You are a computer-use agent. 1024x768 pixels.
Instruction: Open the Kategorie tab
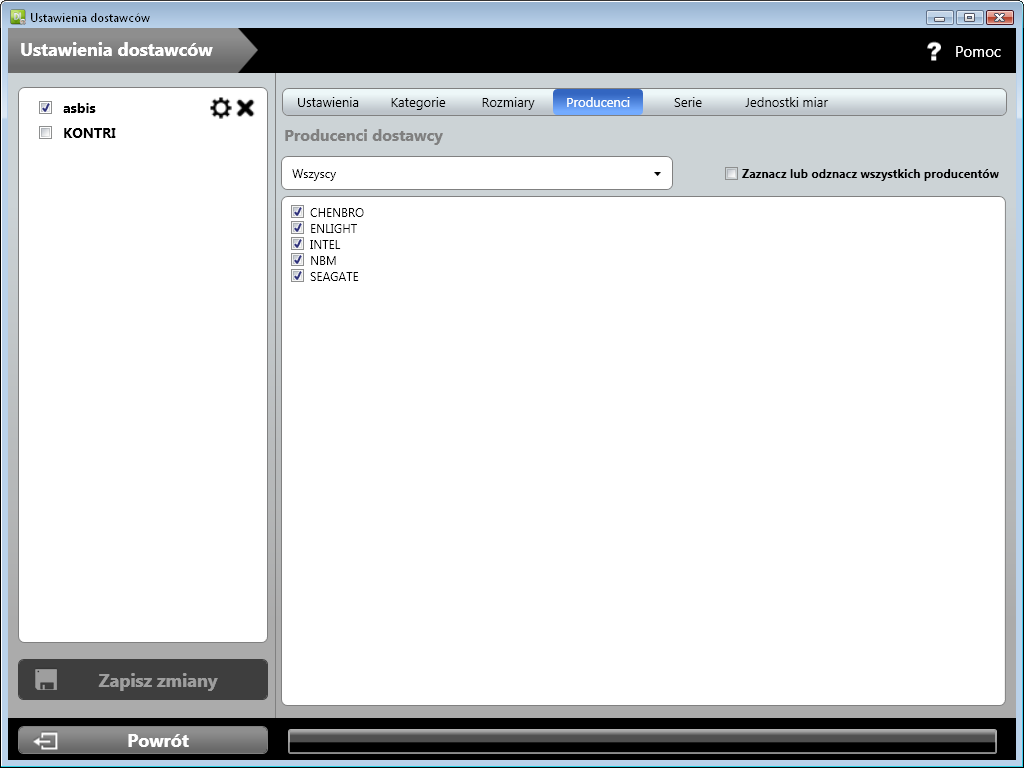418,103
